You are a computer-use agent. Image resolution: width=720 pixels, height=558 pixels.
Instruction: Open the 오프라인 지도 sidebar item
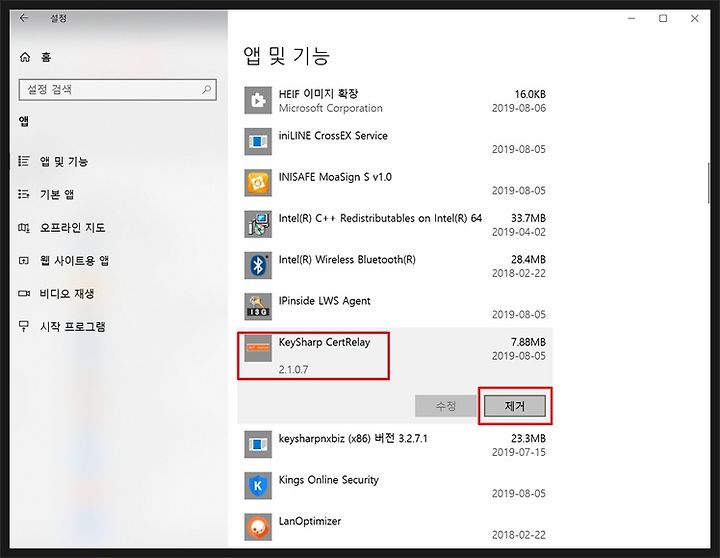coord(118,227)
